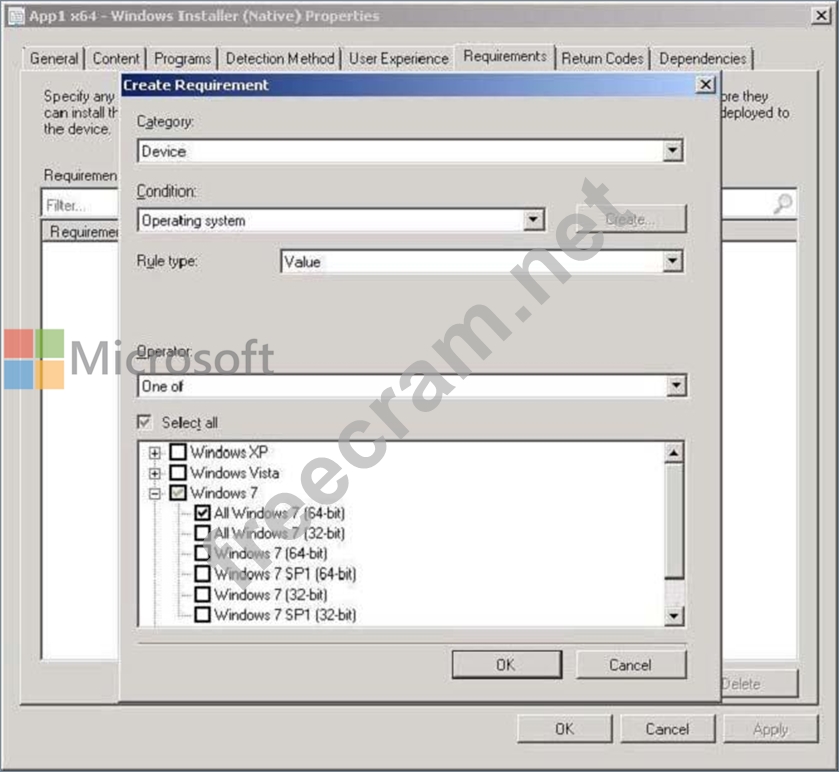Screen dimensions: 839x772
Task: Select the Windows 7 tree label
Action: (x=224, y=493)
